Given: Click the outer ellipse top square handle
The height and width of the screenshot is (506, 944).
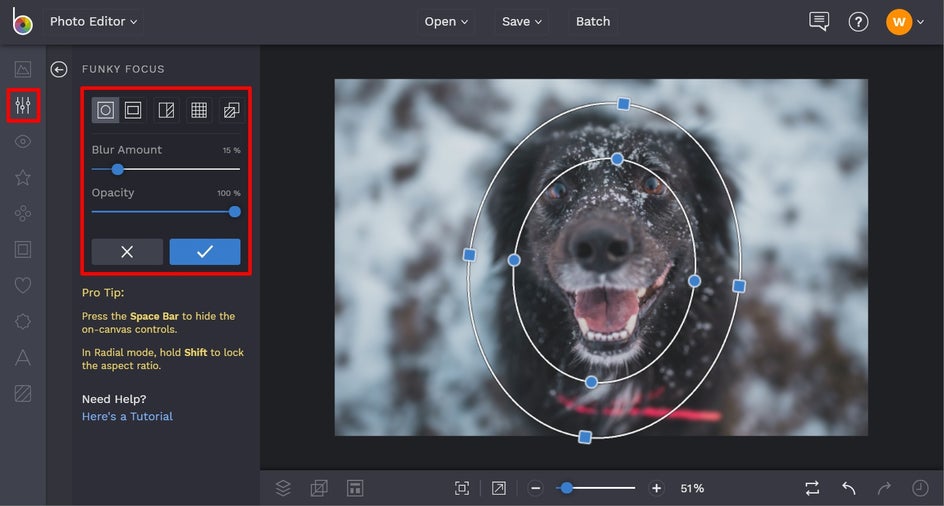Looking at the screenshot, I should click(x=624, y=104).
